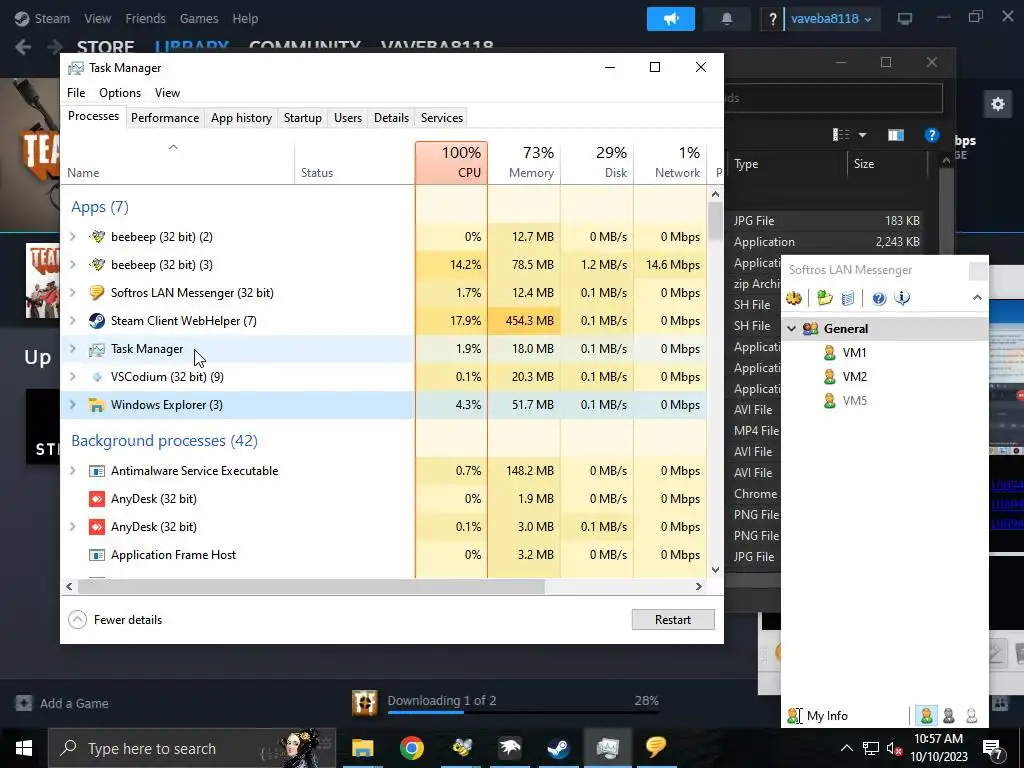Collapse Task Manager with Fewer details

click(x=116, y=620)
